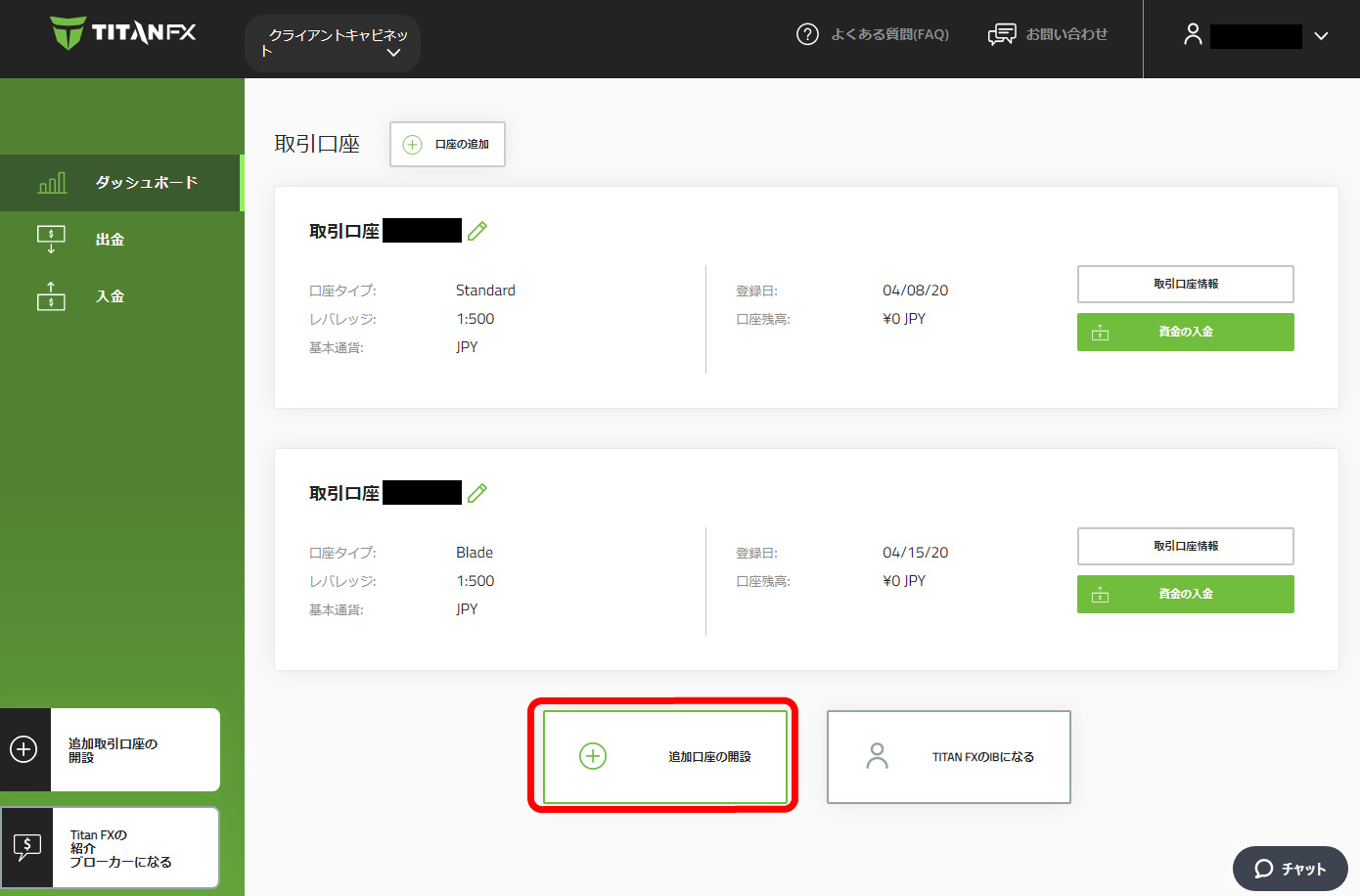
Task: Click Titan FXの紹介ブローカーになる card
Action: 110,847
